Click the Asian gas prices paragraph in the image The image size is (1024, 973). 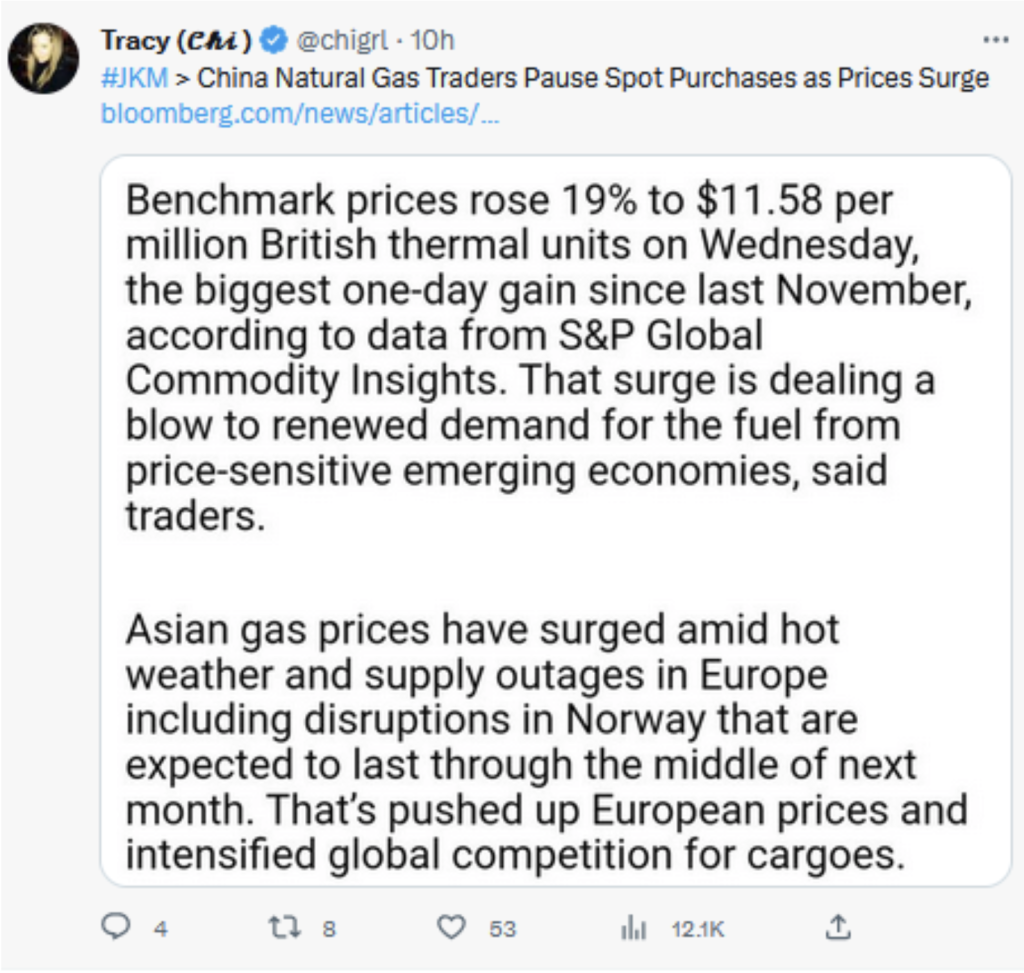click(547, 742)
